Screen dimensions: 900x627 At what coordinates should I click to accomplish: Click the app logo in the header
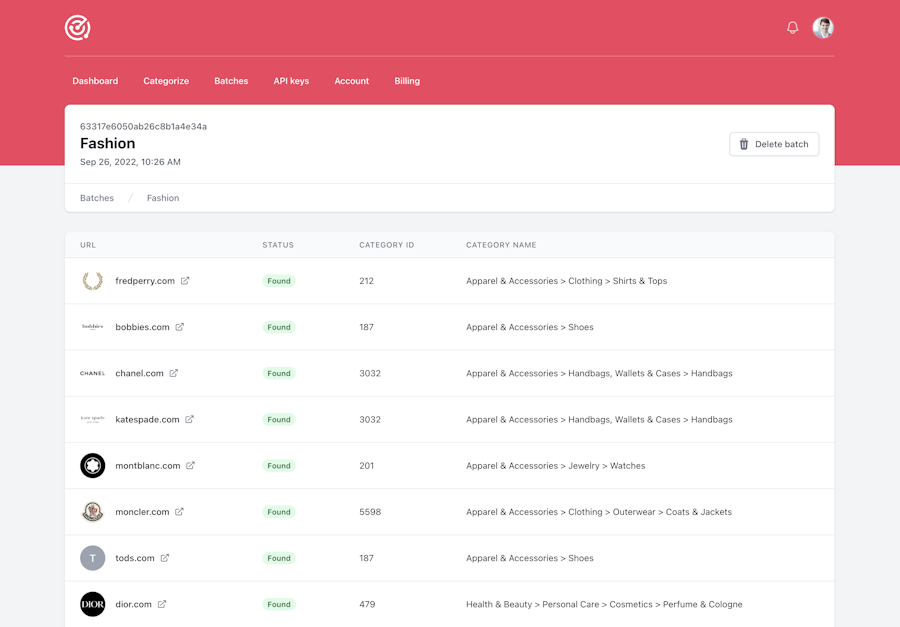77,28
